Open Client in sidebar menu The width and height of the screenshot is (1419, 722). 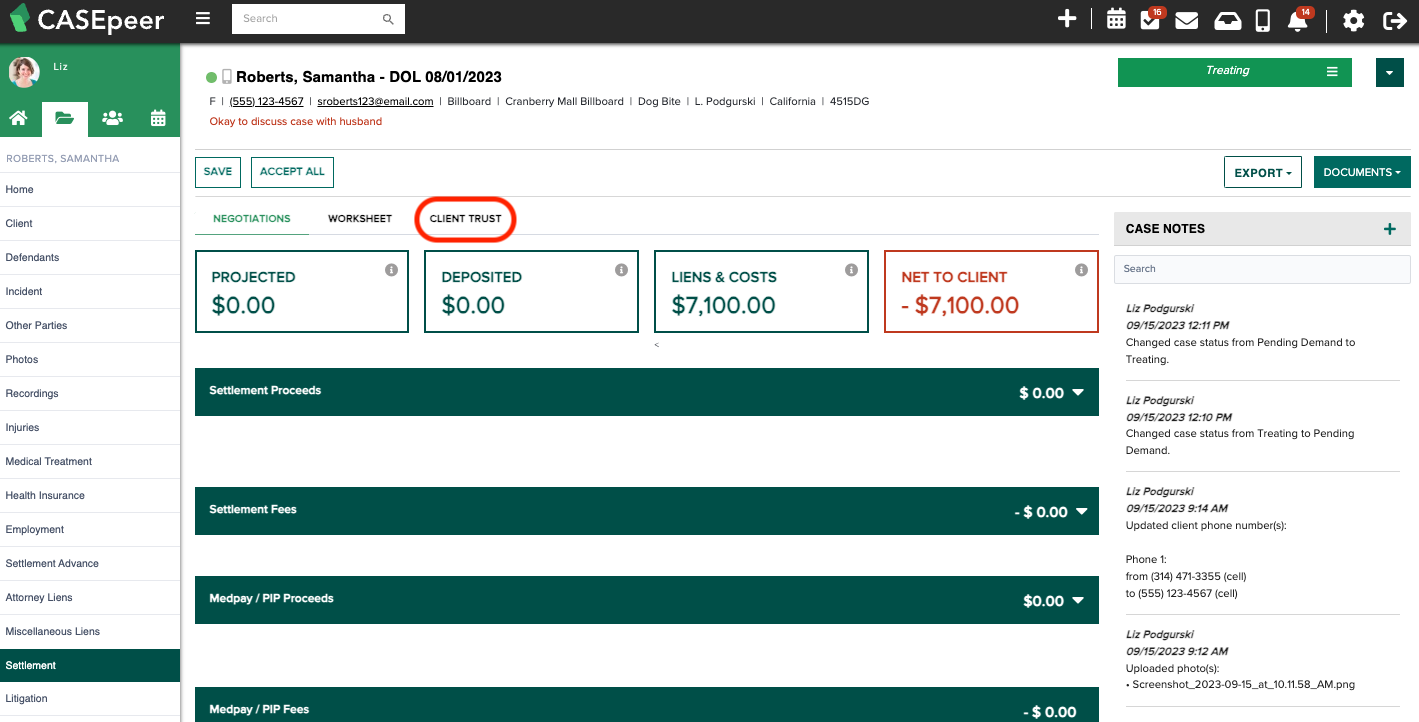coord(90,224)
